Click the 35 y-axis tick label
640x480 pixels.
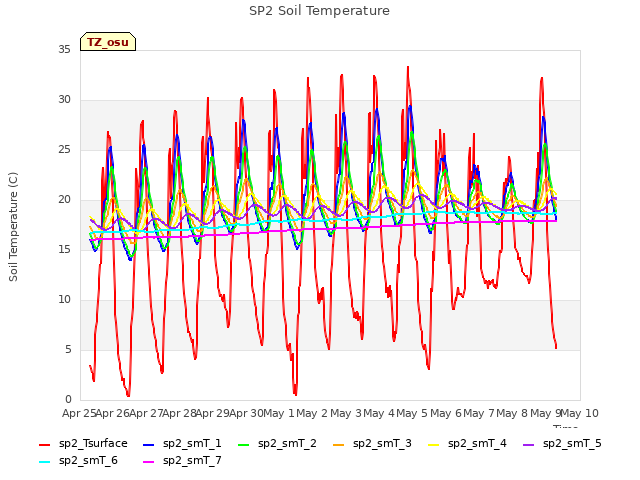pyautogui.click(x=64, y=50)
